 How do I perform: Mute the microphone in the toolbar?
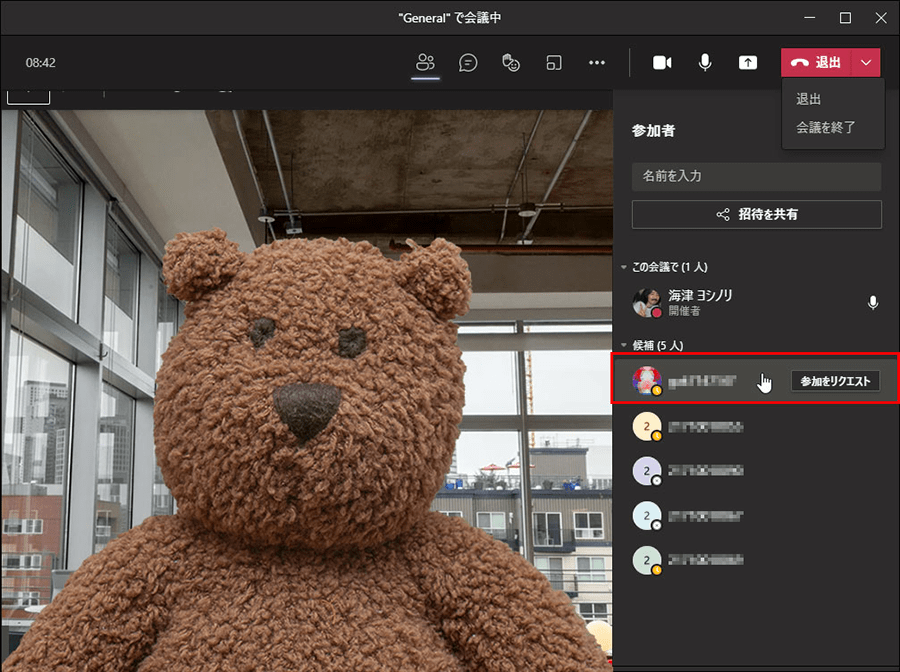(x=705, y=62)
